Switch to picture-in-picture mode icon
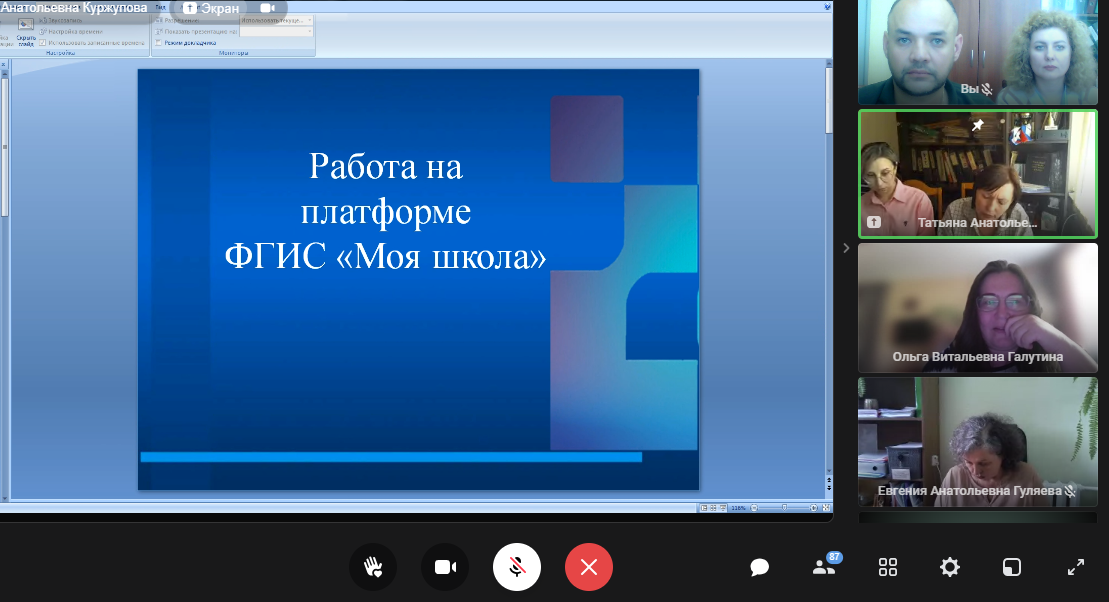Viewport: 1109px width, 602px height. tap(1012, 568)
